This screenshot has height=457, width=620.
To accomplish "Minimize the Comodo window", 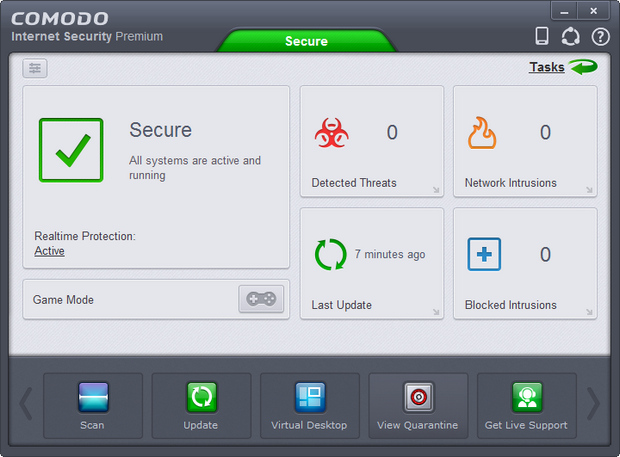I will tap(564, 11).
